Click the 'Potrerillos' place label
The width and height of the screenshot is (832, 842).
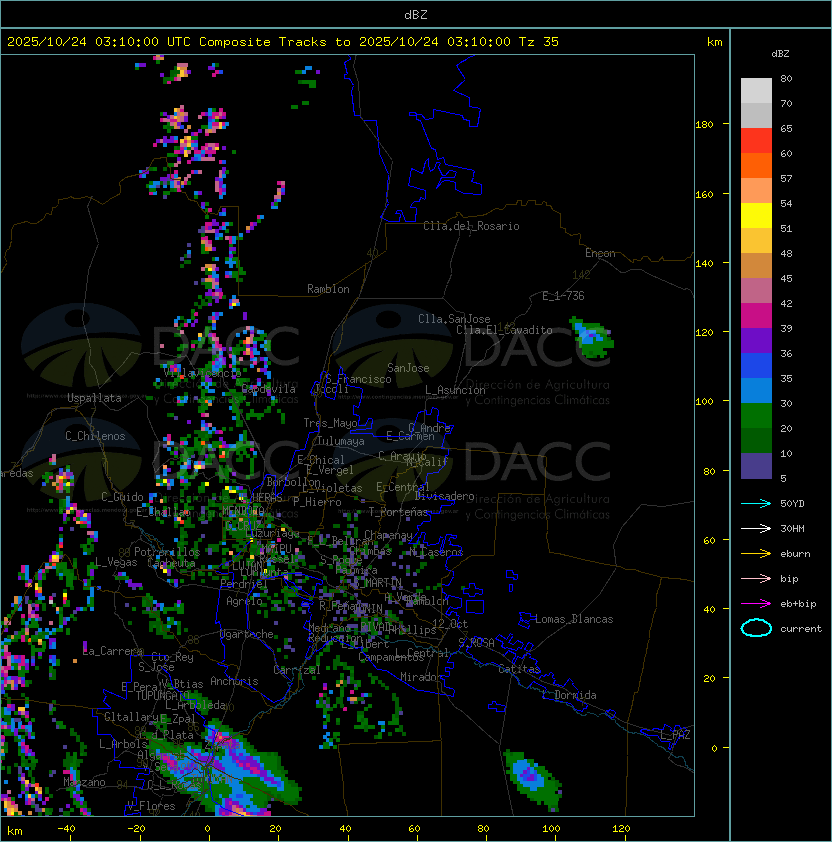point(167,552)
